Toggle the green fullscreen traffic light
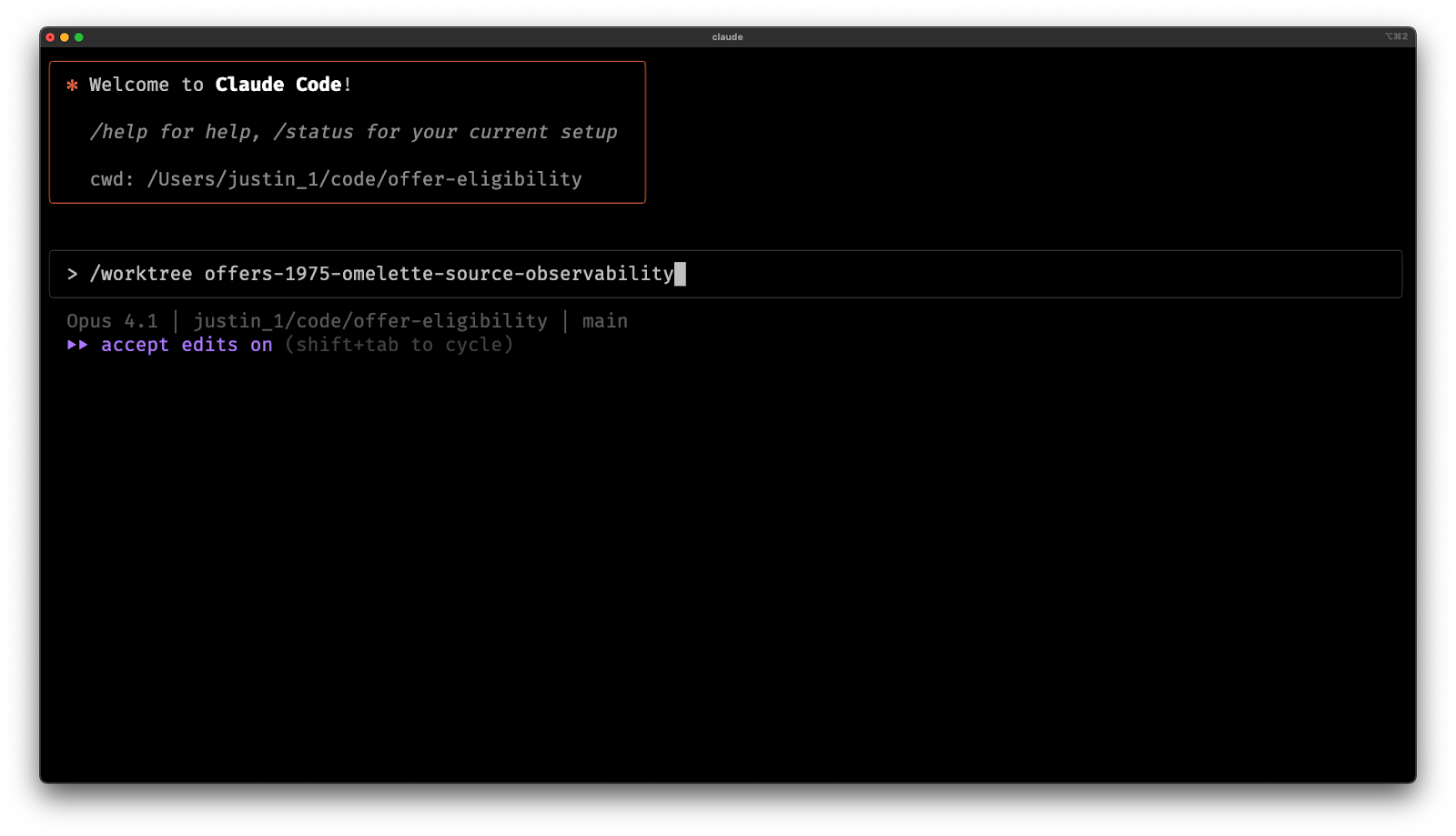Viewport: 1456px width, 836px height. click(x=78, y=37)
